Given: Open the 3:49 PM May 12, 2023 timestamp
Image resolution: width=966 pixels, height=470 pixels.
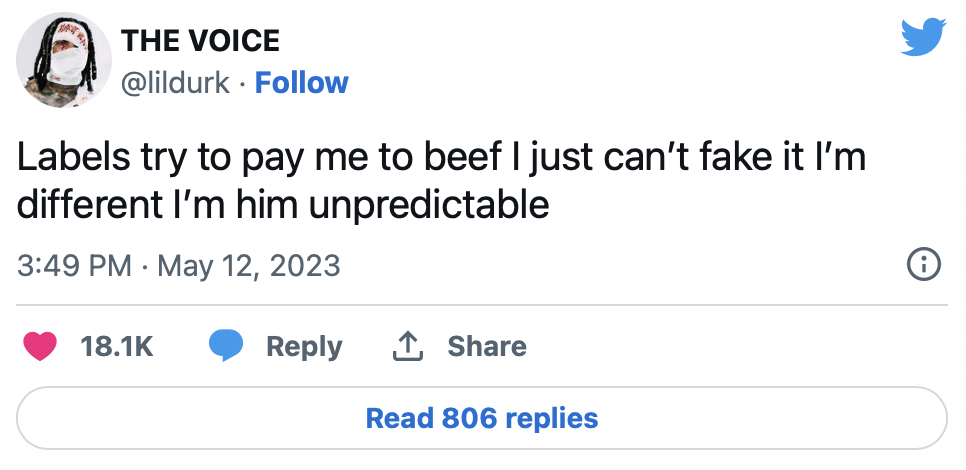Looking at the screenshot, I should [x=179, y=266].
